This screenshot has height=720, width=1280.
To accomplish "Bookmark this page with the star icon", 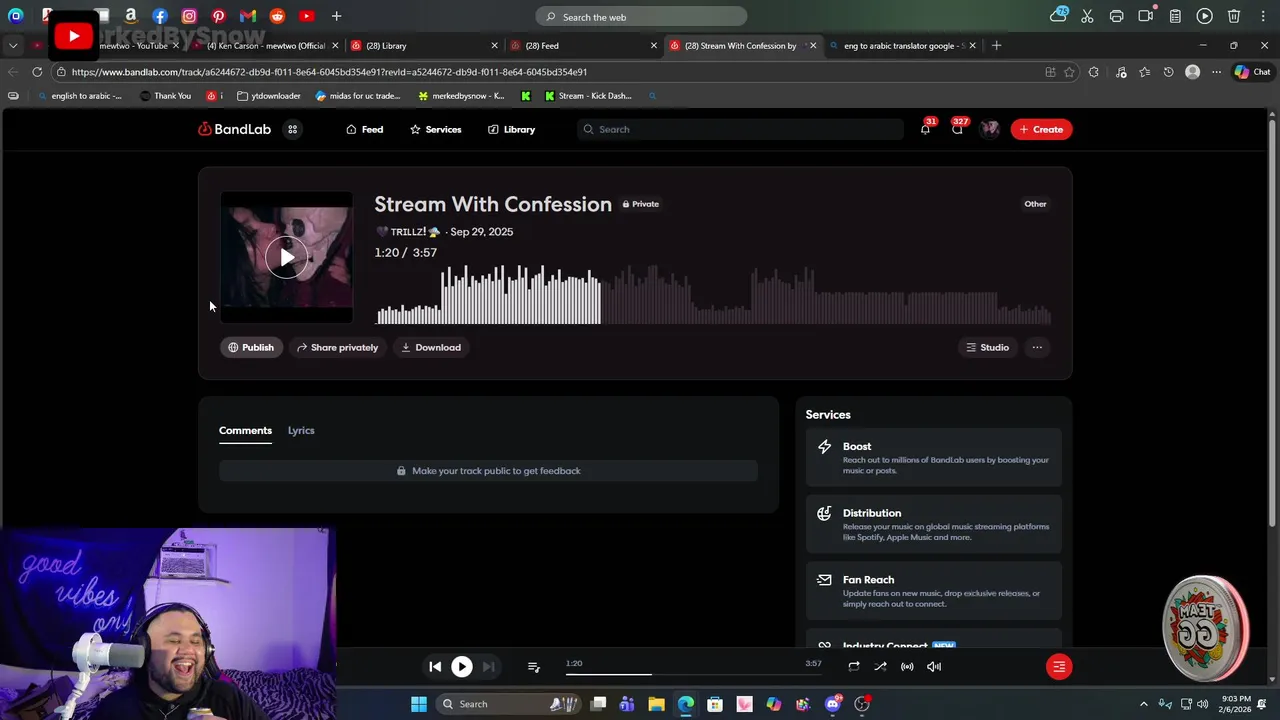I will (1069, 72).
